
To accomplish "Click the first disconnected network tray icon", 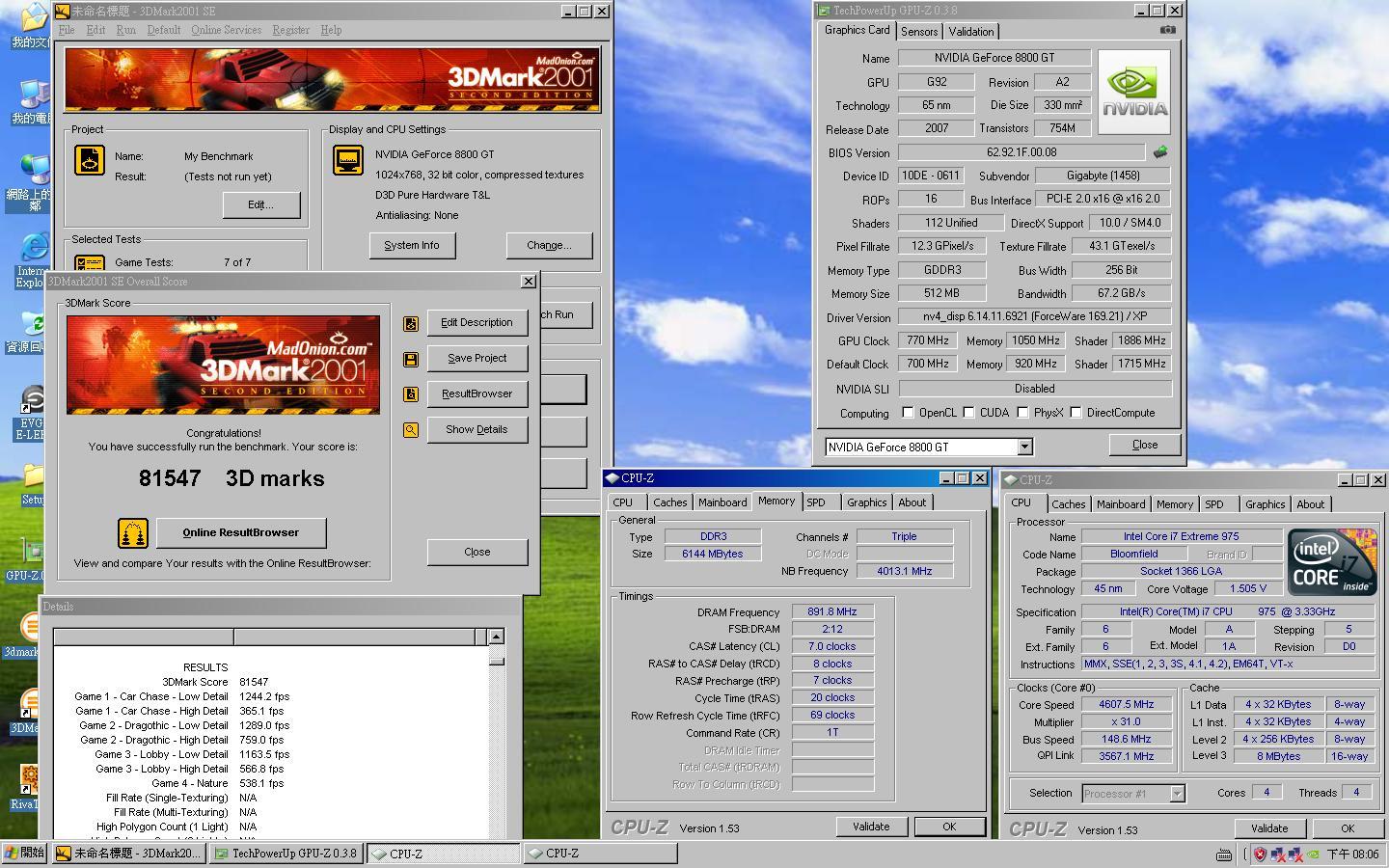I will [x=1277, y=854].
